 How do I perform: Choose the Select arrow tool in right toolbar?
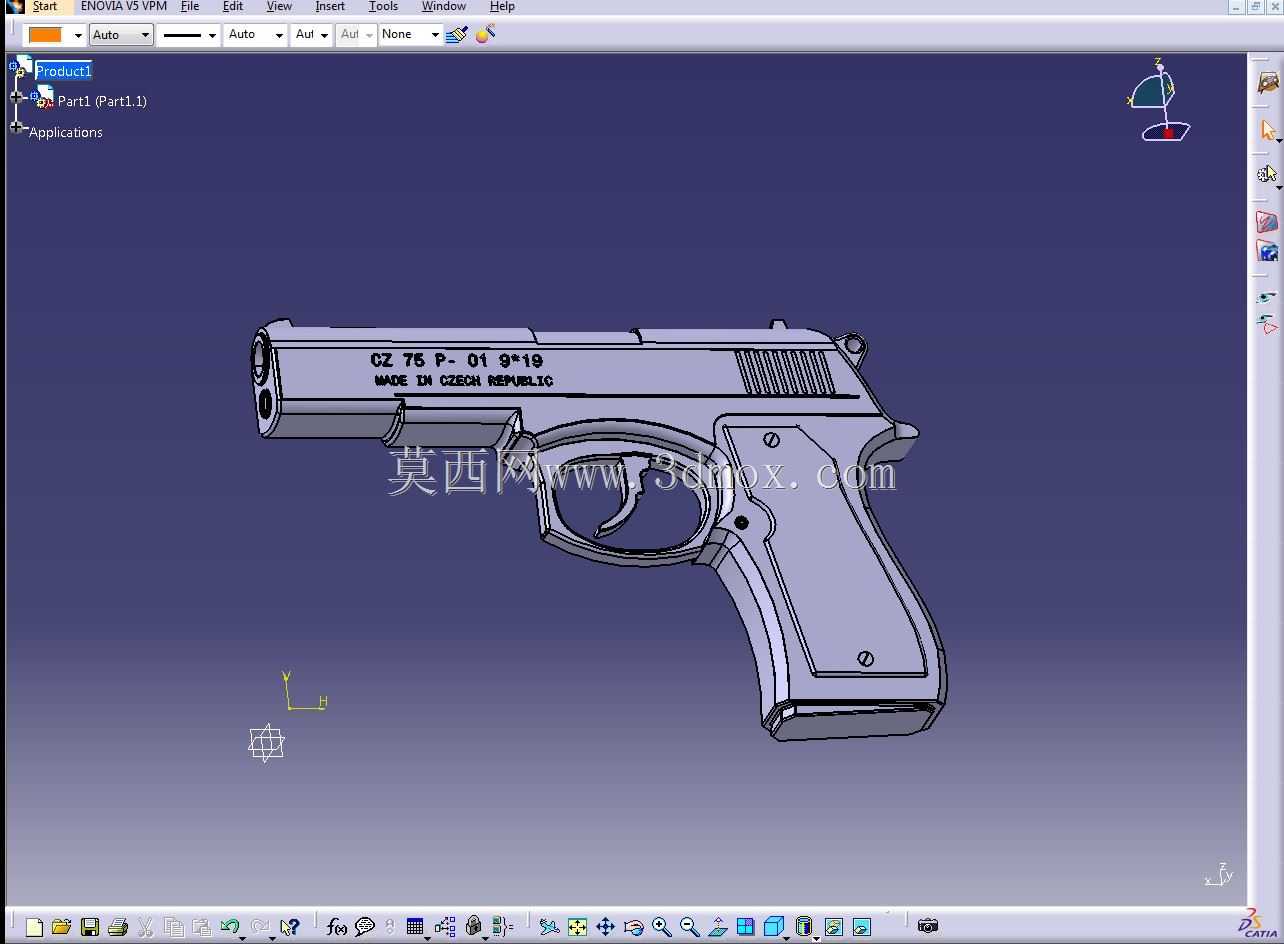tap(1268, 130)
